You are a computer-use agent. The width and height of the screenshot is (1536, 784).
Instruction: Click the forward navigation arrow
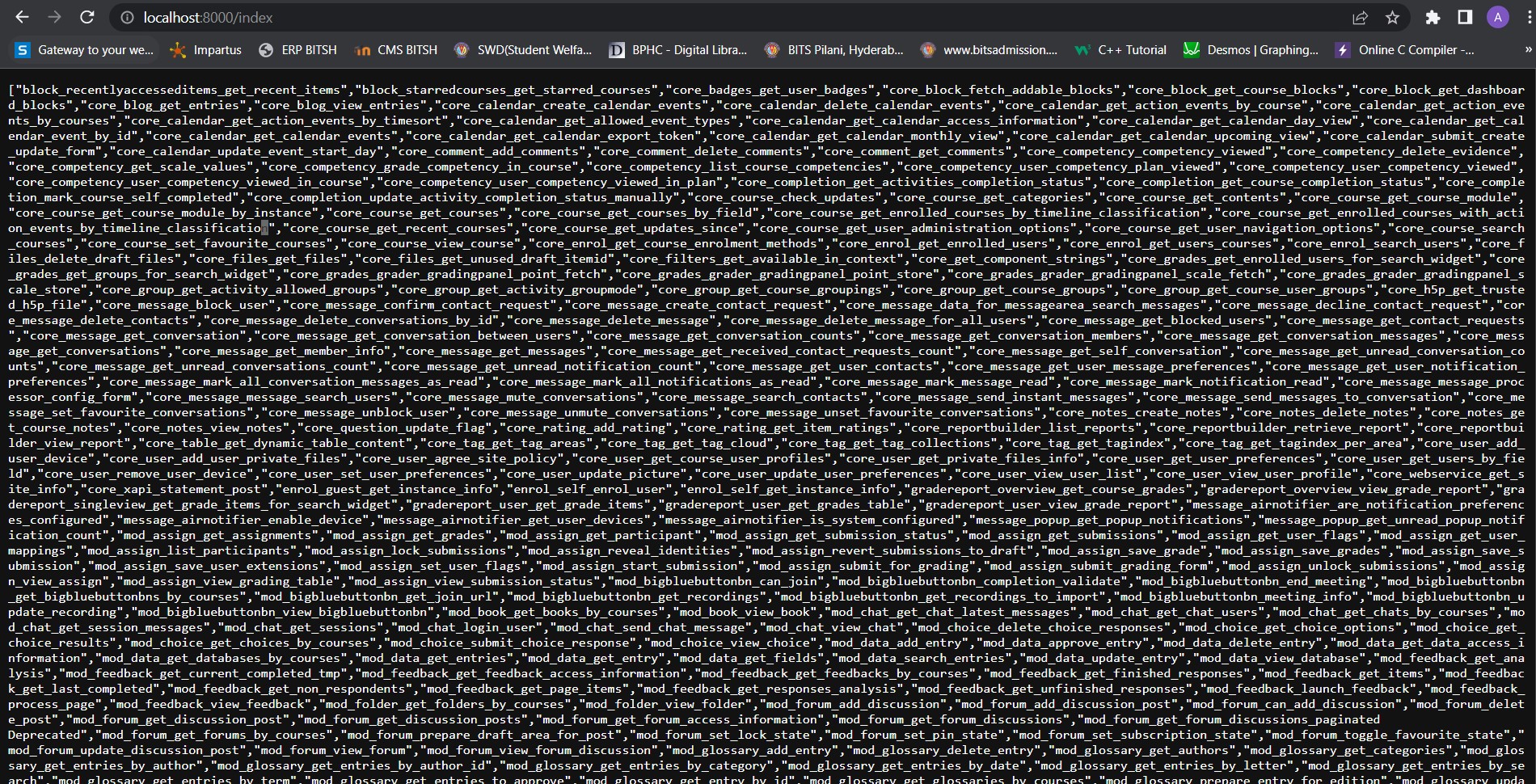pos(53,17)
